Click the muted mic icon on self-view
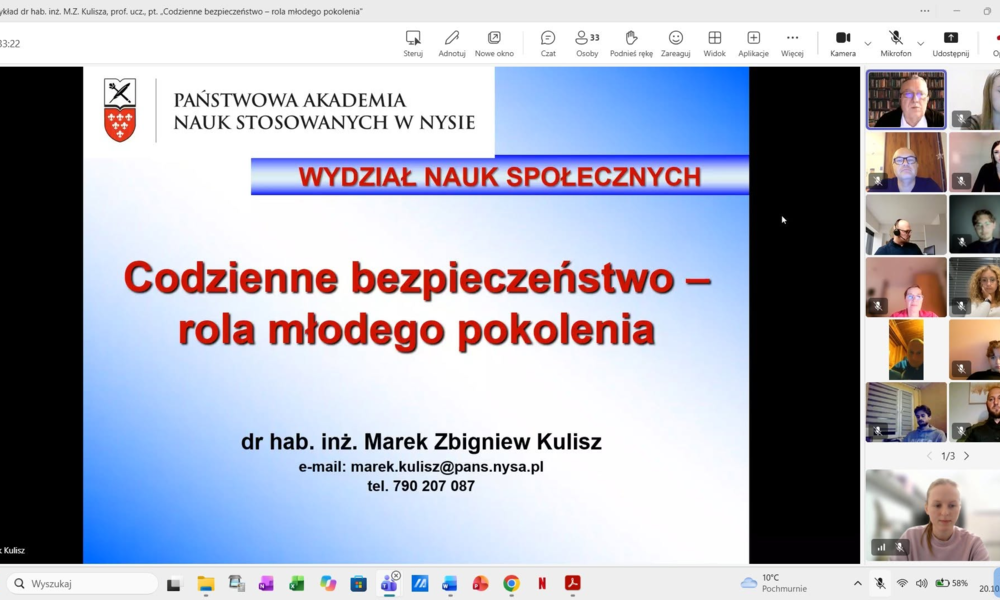 click(x=899, y=547)
